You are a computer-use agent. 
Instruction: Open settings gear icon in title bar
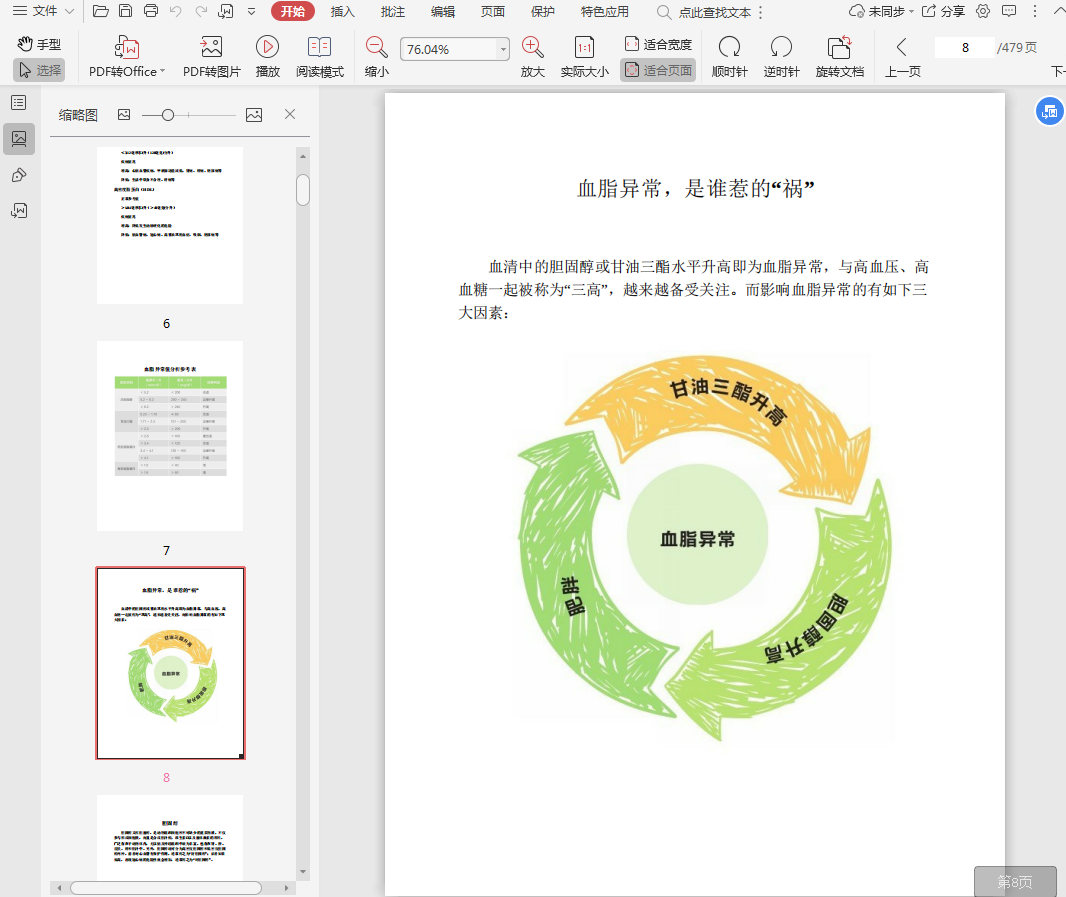(x=983, y=11)
